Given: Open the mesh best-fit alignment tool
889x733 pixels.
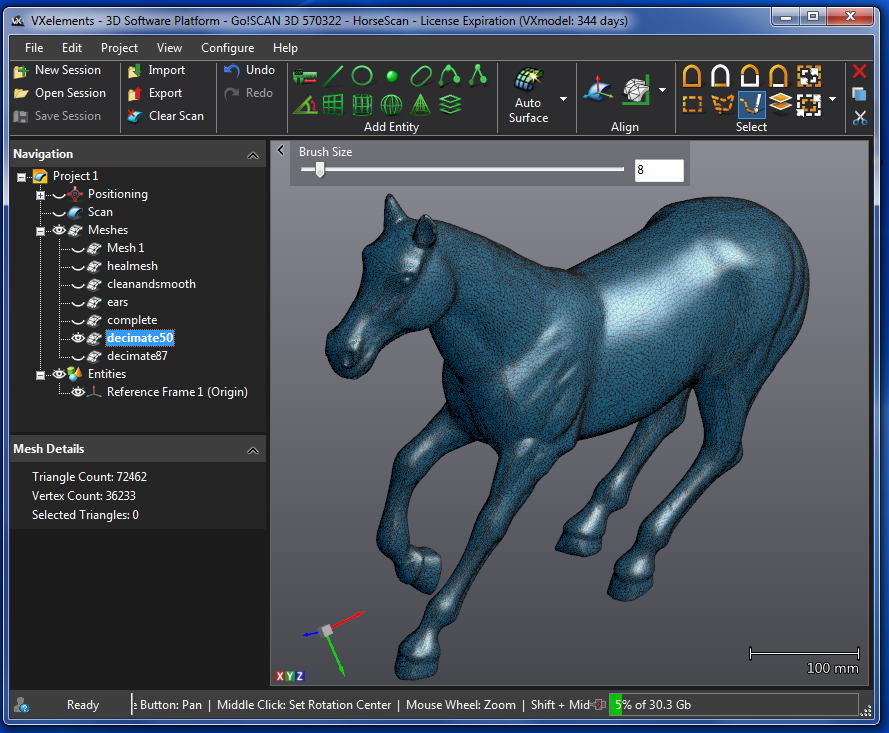Looking at the screenshot, I should (636, 90).
